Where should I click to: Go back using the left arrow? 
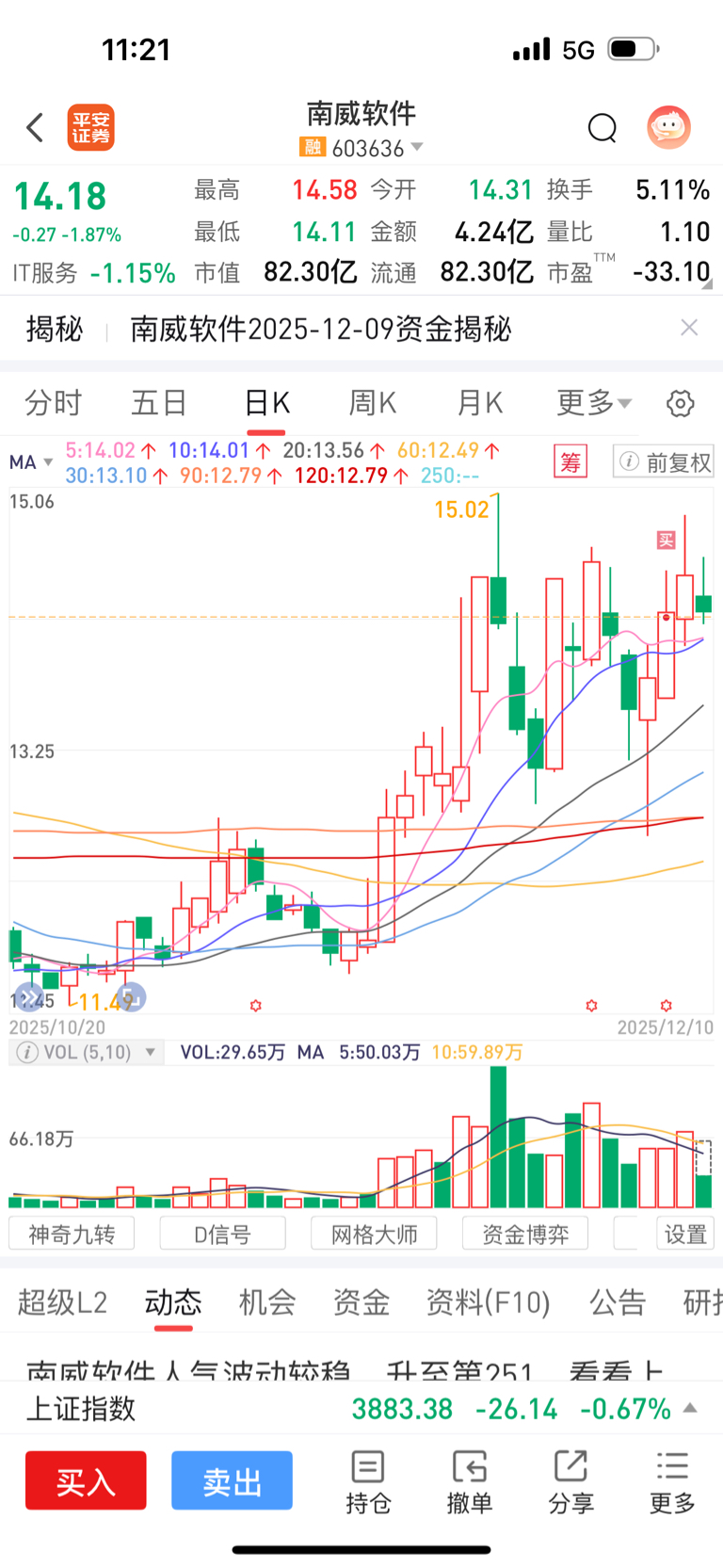35,127
